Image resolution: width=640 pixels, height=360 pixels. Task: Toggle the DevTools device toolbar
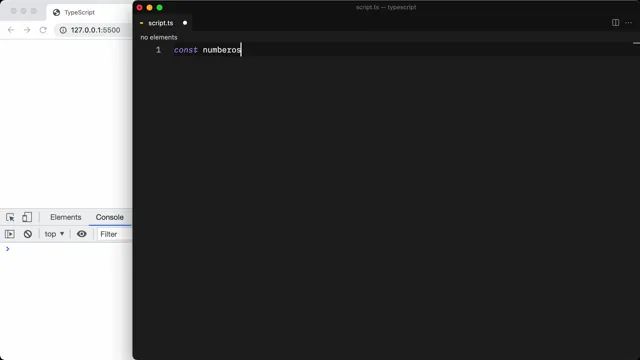tap(27, 217)
